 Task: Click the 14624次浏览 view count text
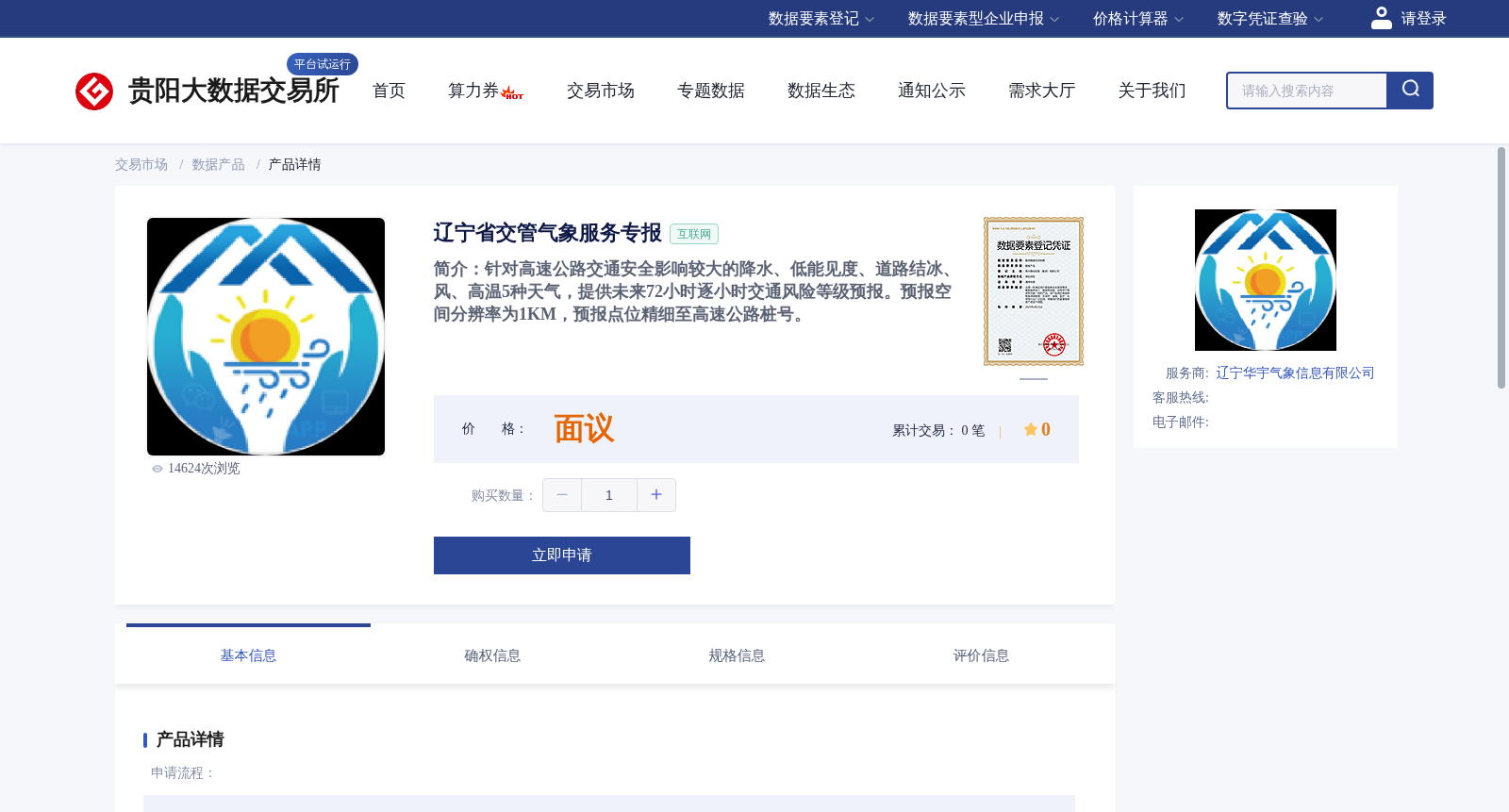coord(204,469)
